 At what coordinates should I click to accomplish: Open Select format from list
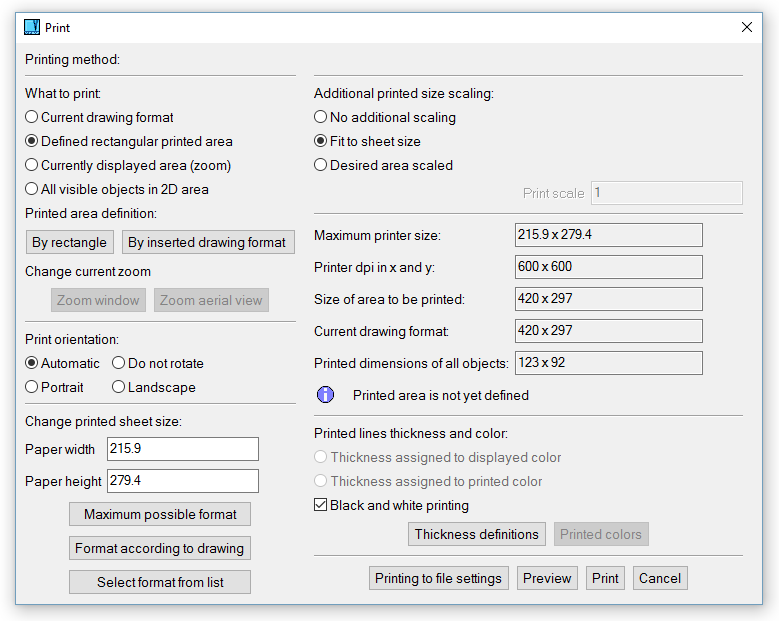pyautogui.click(x=160, y=582)
